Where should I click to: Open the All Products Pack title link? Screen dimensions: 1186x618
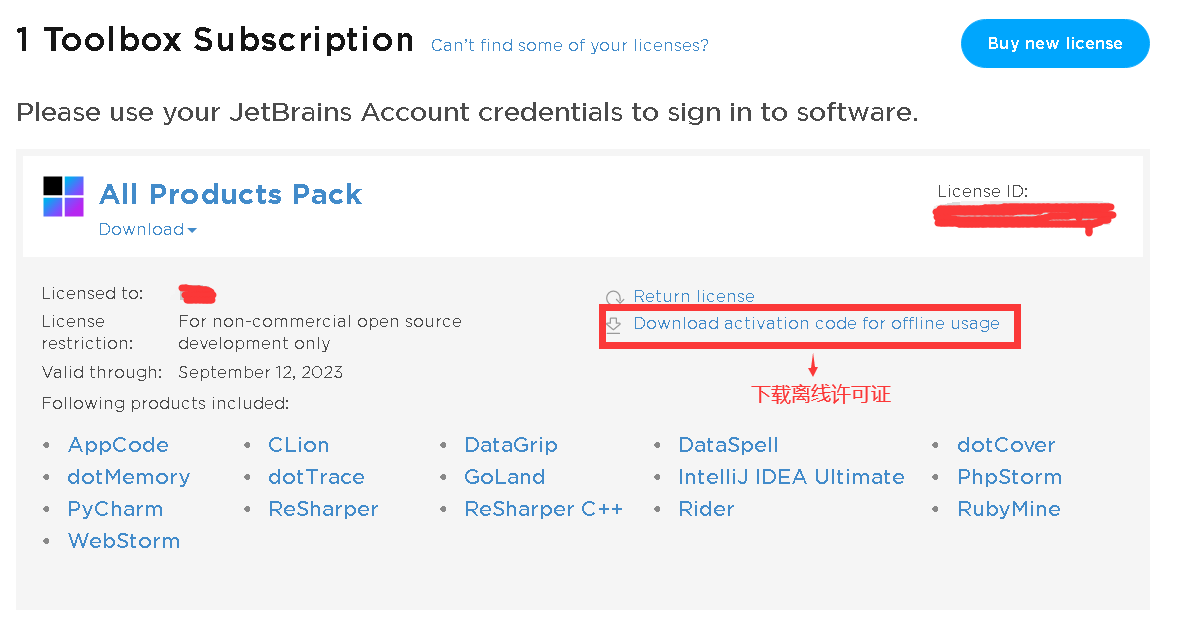[x=230, y=194]
